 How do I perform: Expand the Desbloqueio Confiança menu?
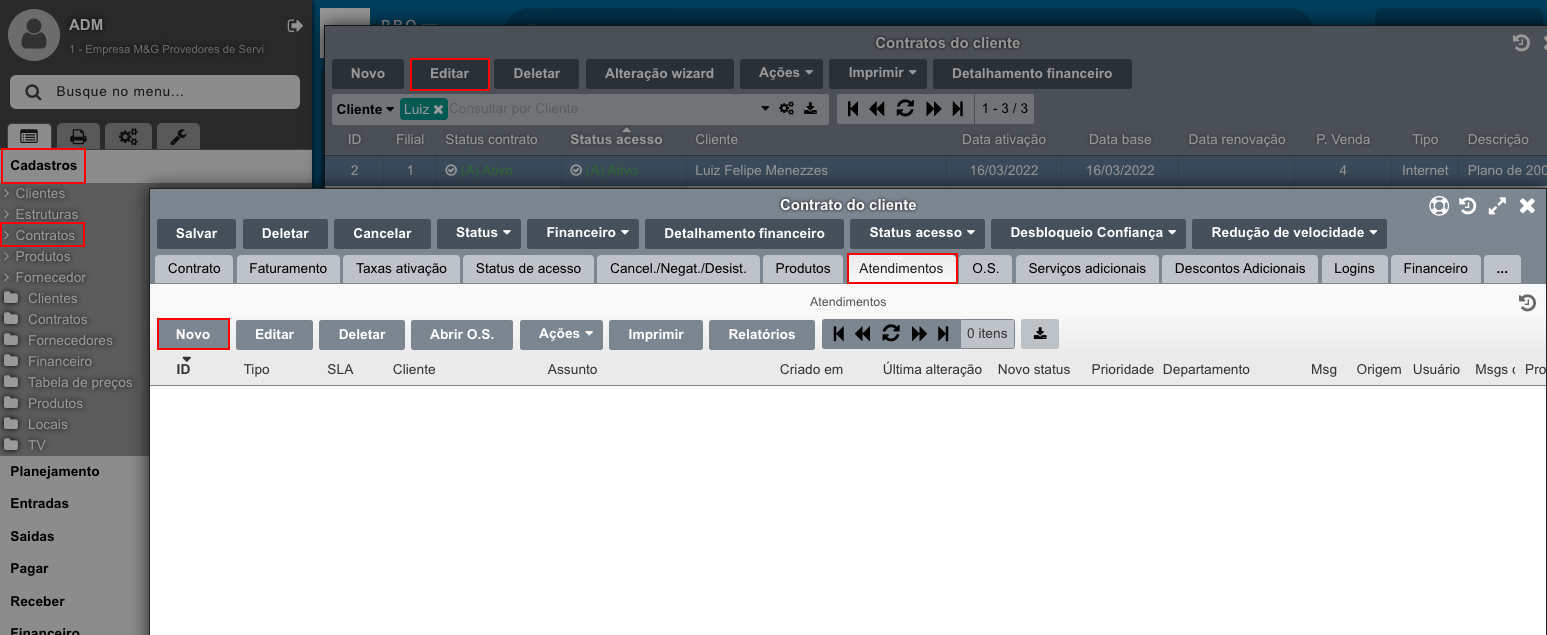tap(1088, 233)
